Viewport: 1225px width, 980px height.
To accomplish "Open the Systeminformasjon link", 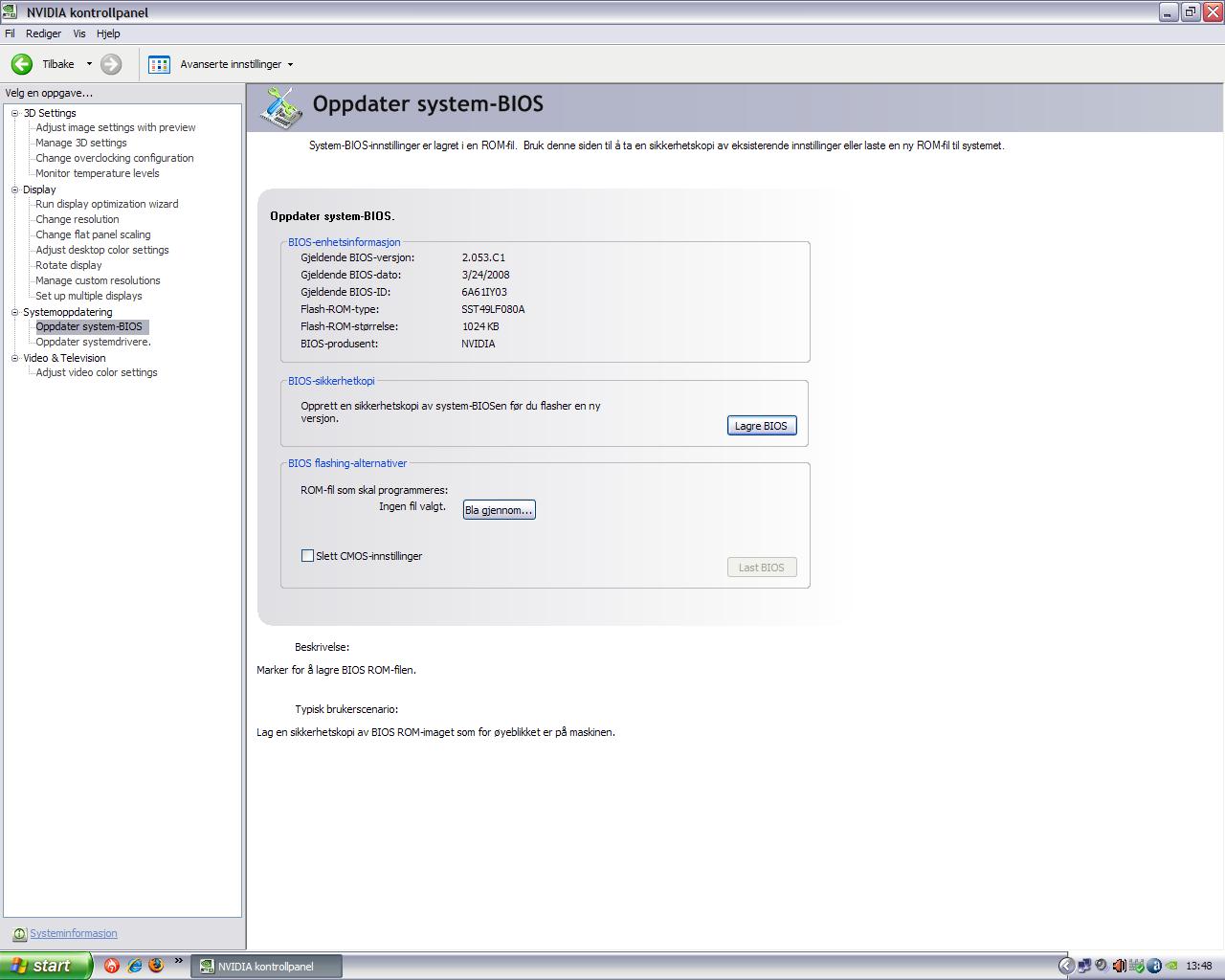I will click(x=74, y=933).
